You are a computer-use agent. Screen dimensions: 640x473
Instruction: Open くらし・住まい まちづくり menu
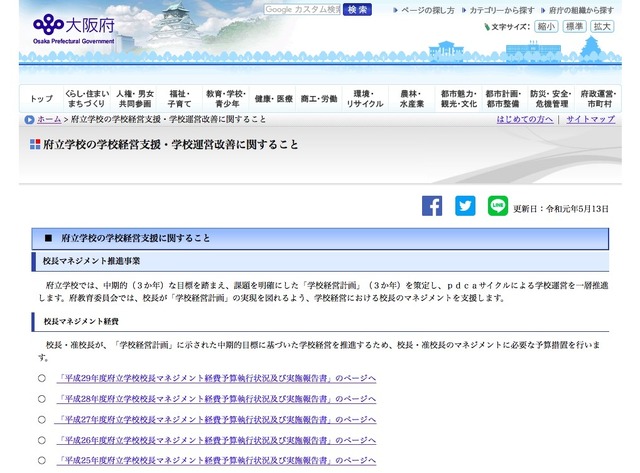87,99
